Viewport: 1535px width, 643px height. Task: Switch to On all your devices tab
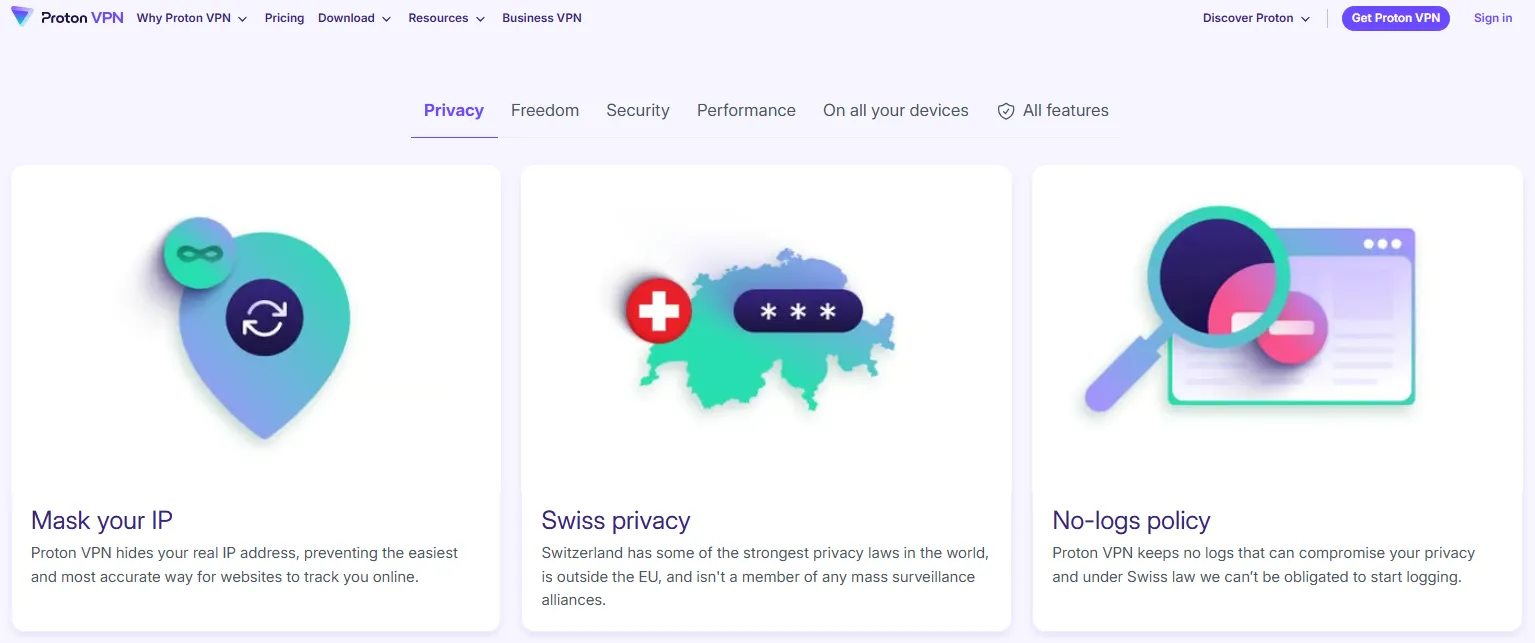point(896,111)
